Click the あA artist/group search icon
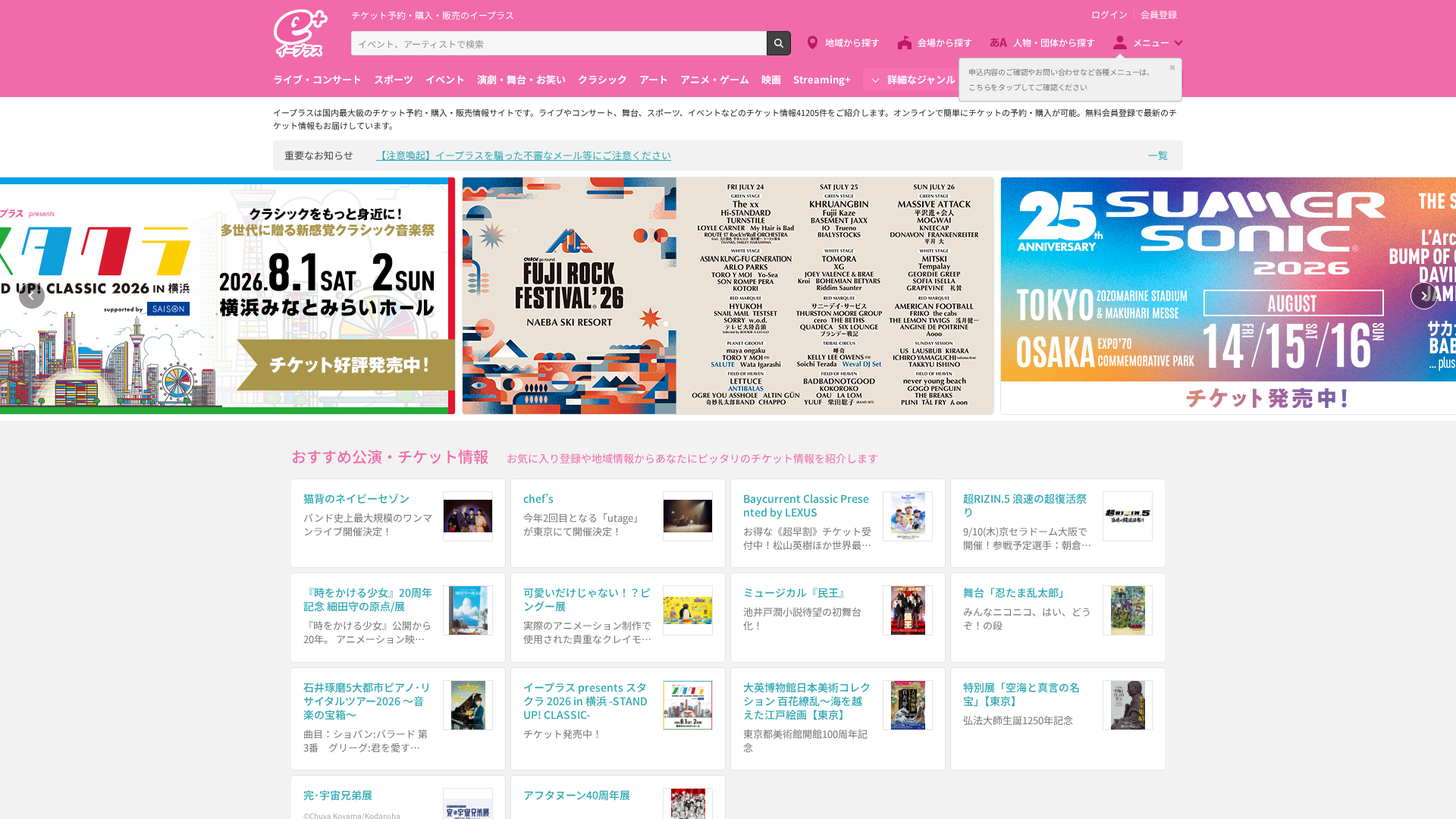This screenshot has height=819, width=1456. pyautogui.click(x=998, y=43)
